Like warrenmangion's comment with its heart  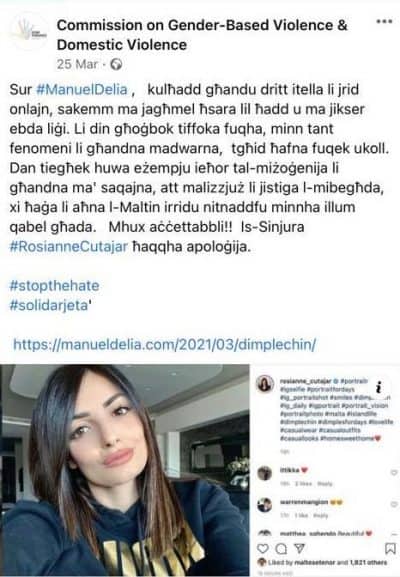[x=394, y=505]
